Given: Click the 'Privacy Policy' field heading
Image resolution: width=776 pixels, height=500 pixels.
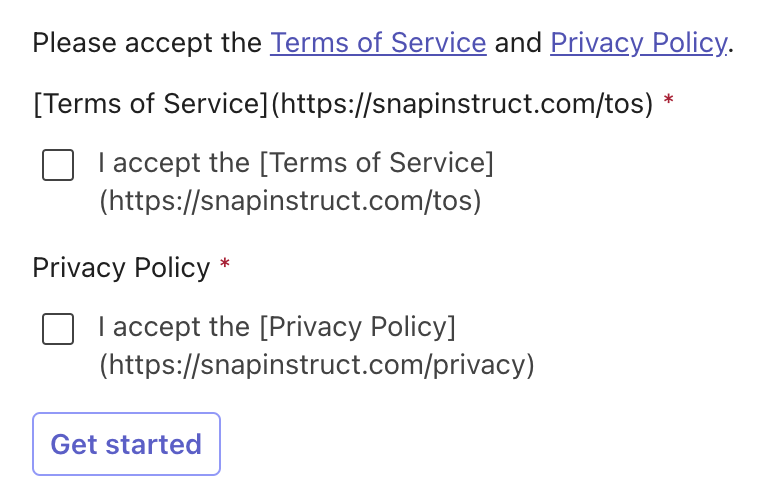Looking at the screenshot, I should (x=121, y=268).
